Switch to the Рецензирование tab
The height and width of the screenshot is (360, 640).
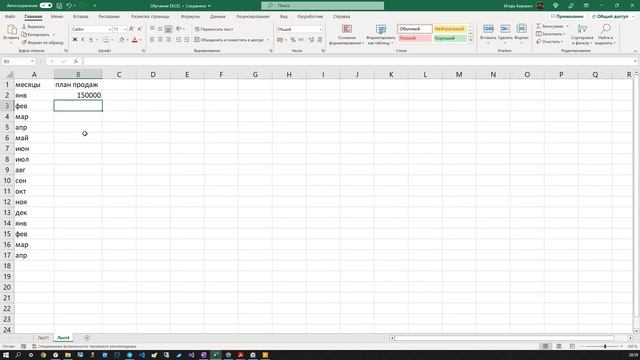[253, 16]
